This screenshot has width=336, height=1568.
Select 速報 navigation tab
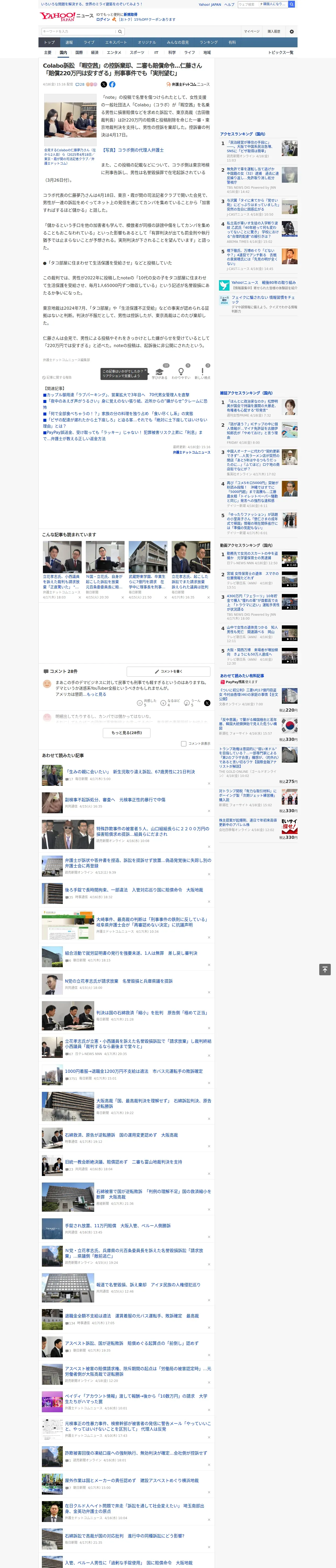pyautogui.click(x=69, y=43)
